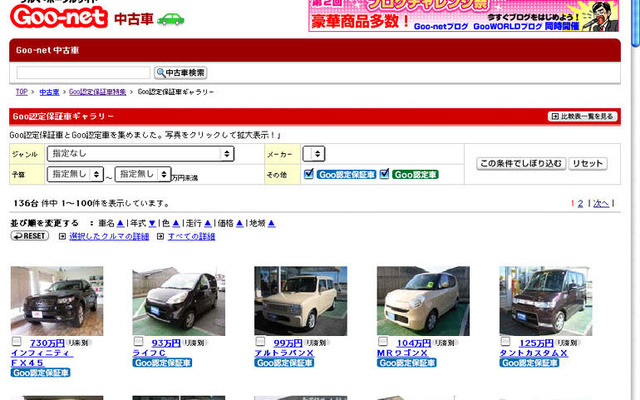The width and height of the screenshot is (640, 400).
Task: Click the used car search text field
Action: click(x=84, y=73)
